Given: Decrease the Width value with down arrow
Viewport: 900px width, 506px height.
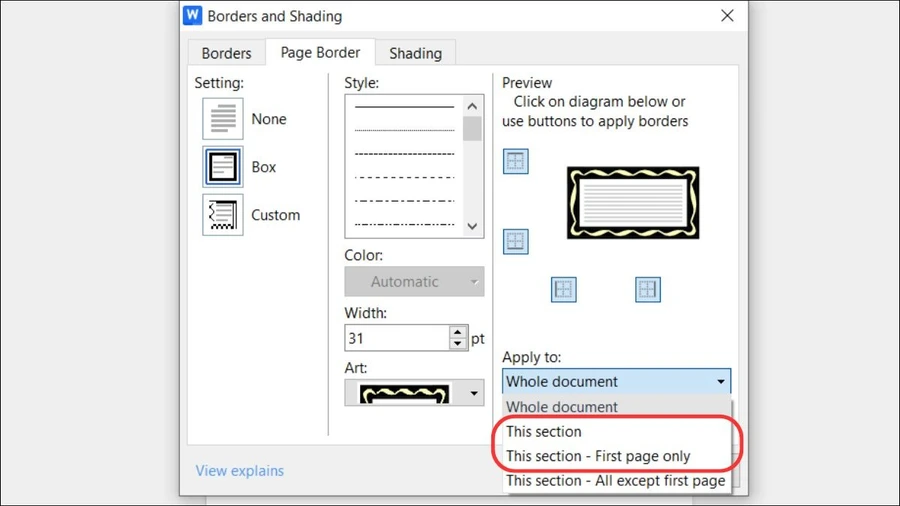Looking at the screenshot, I should click(x=457, y=344).
